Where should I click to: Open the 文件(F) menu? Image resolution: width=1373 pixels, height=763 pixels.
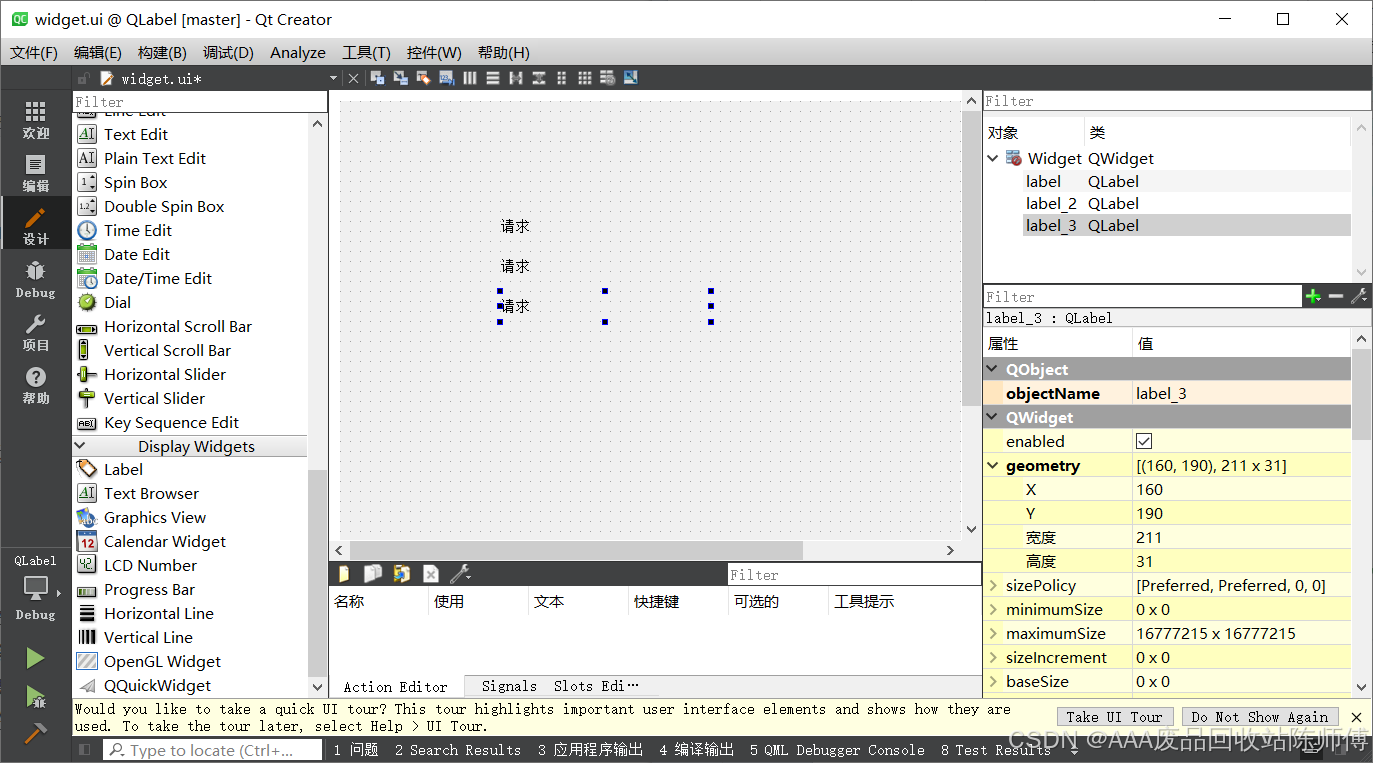(34, 52)
